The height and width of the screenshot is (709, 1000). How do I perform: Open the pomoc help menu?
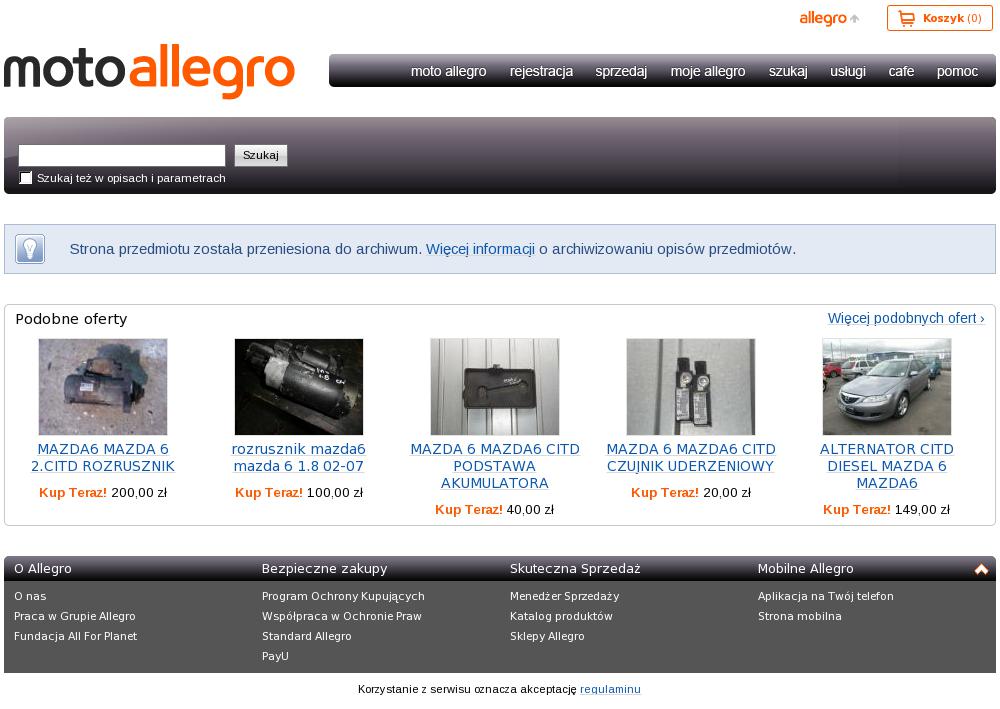pyautogui.click(x=957, y=71)
